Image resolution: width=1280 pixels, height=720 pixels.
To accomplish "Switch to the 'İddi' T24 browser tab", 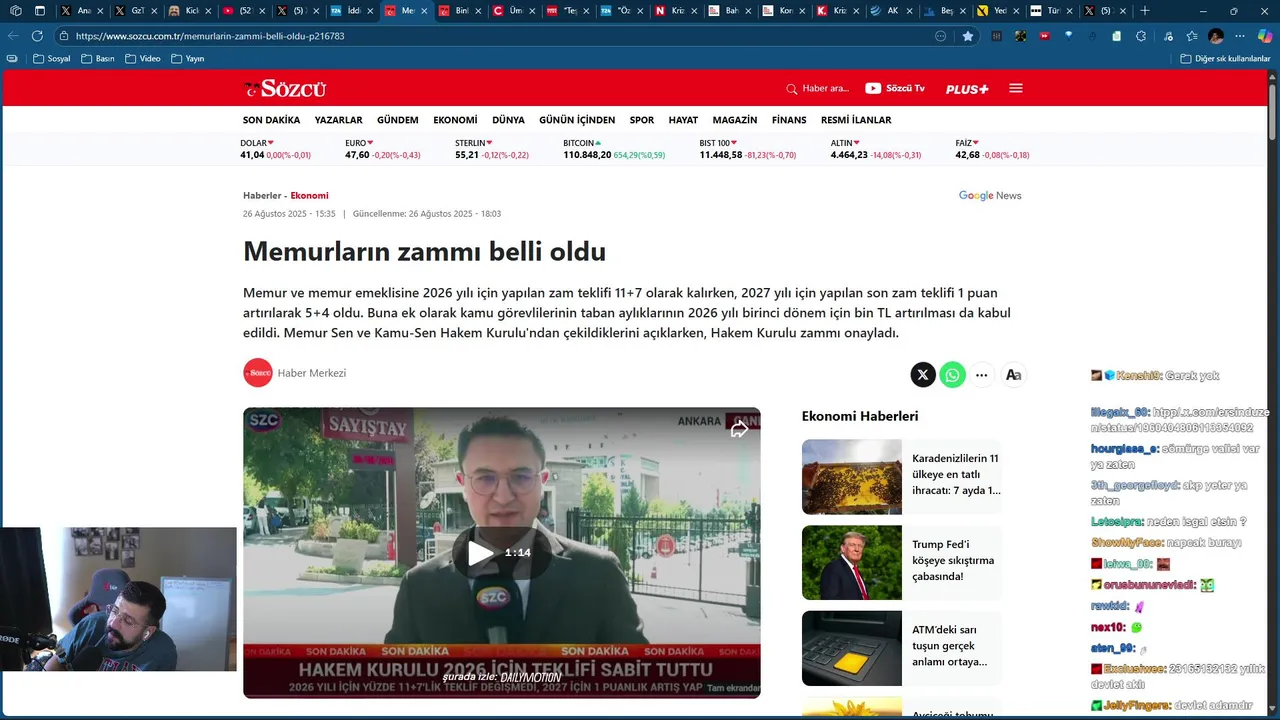I will 351,11.
